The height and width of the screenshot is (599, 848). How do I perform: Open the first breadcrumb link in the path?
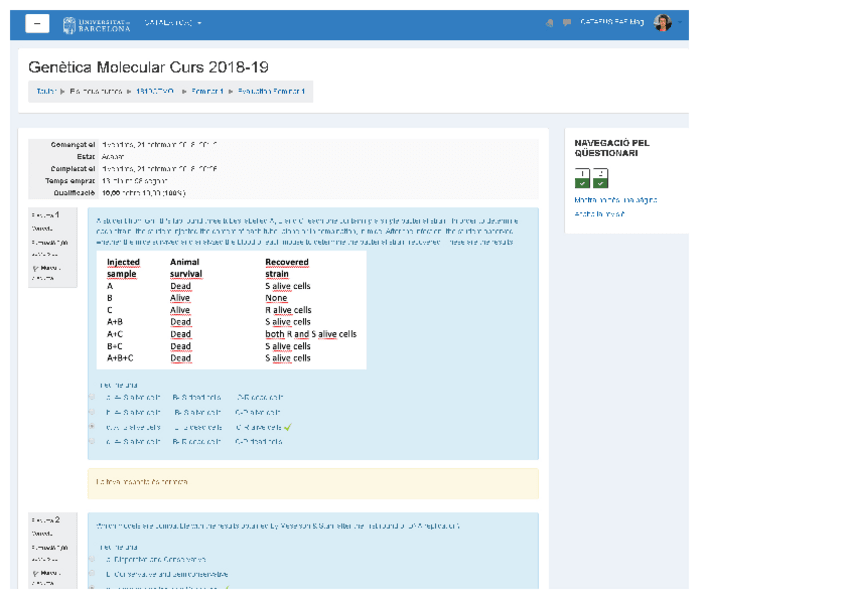[45, 91]
